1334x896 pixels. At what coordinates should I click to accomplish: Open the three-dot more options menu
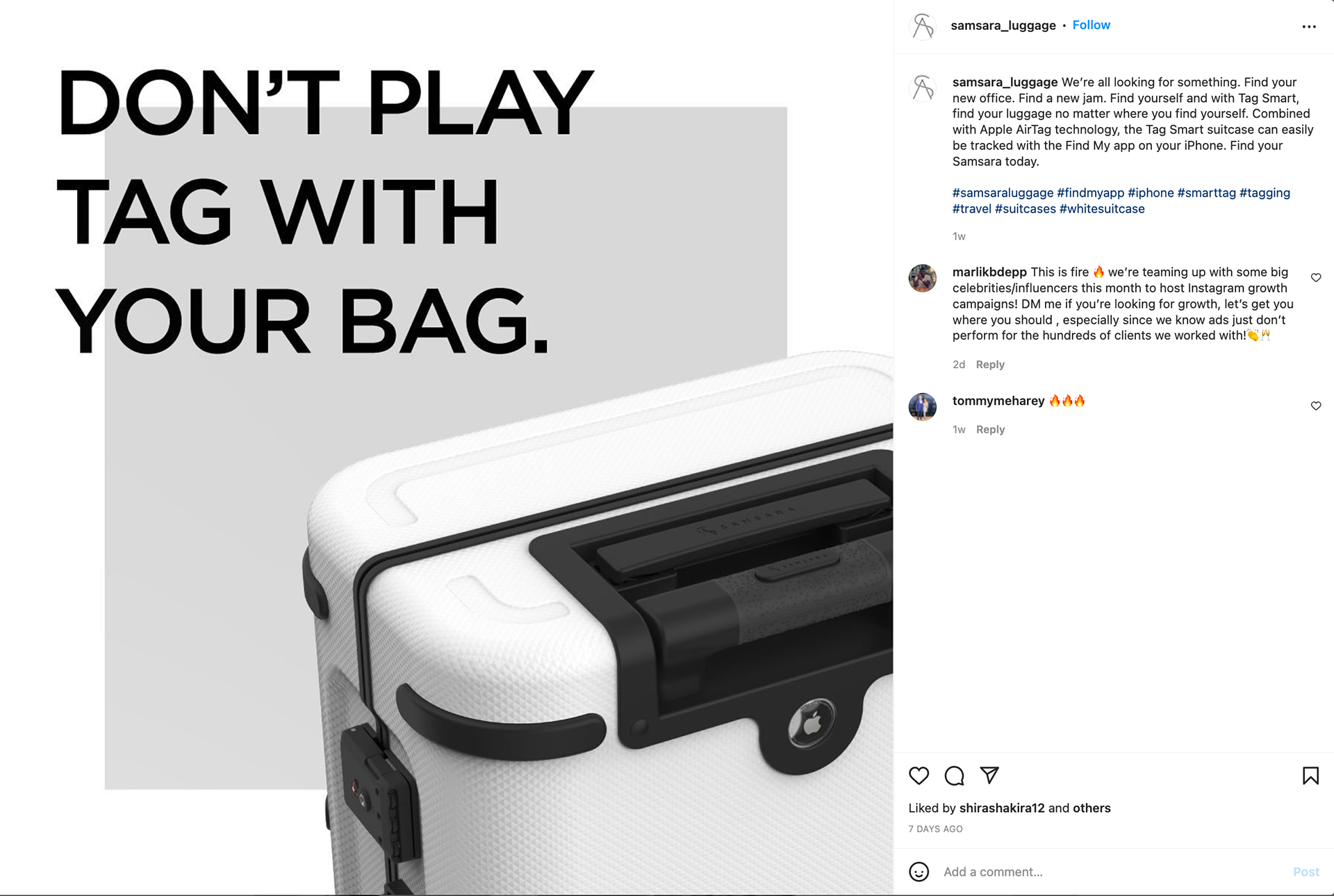coord(1309,26)
